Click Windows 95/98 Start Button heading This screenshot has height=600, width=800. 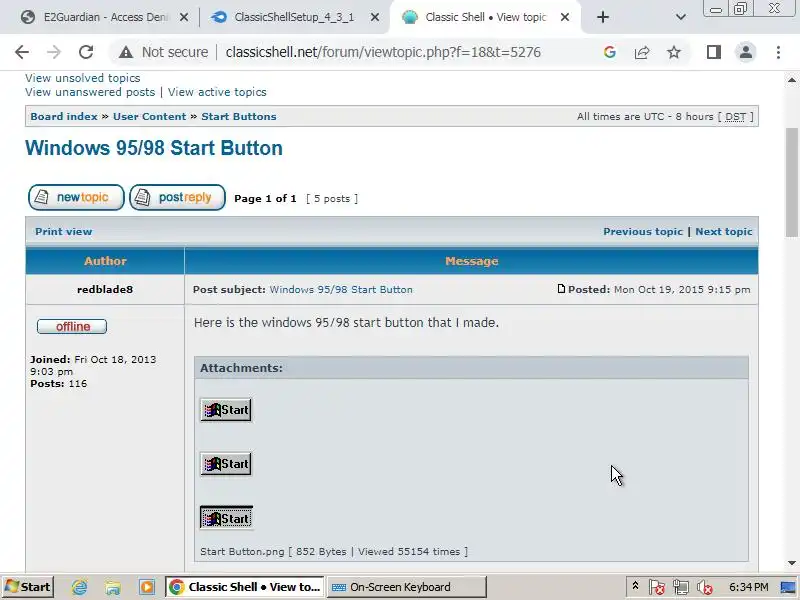[x=154, y=148]
